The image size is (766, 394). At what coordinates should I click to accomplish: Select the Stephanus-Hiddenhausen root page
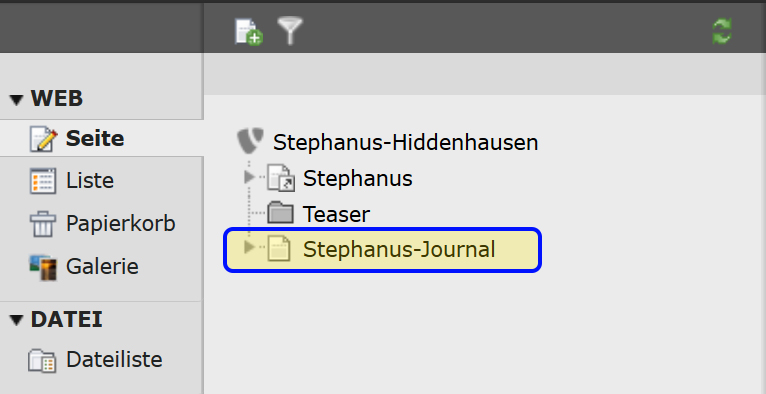point(405,143)
